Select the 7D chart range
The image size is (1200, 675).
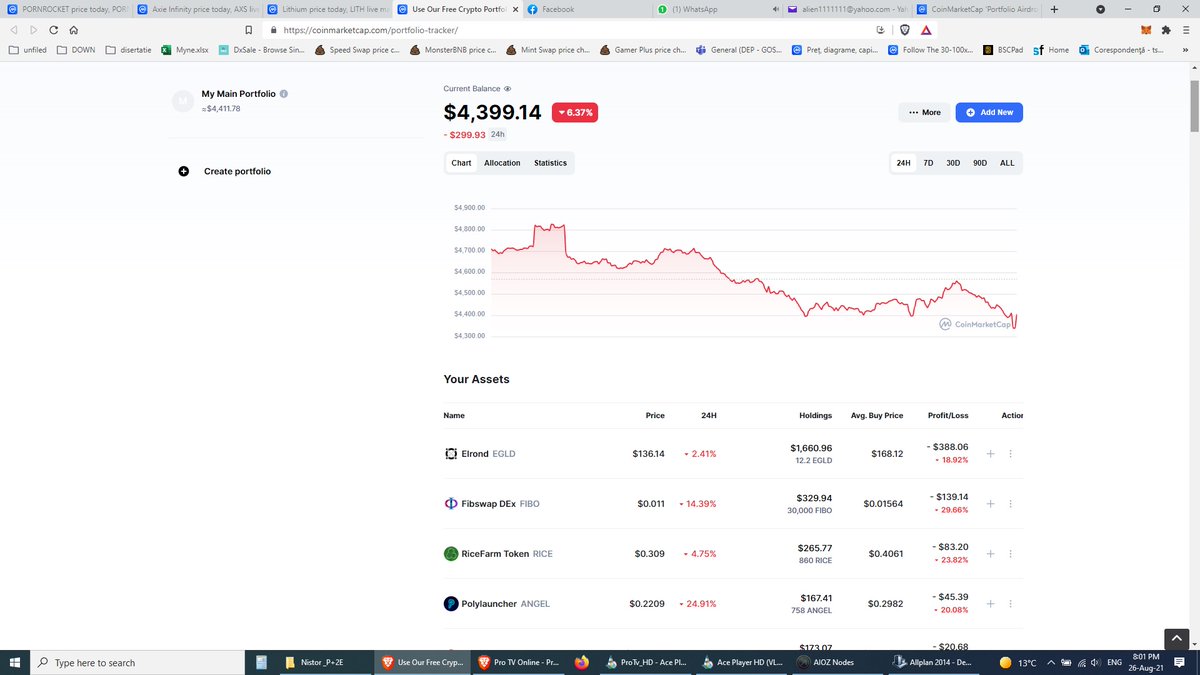(x=928, y=163)
